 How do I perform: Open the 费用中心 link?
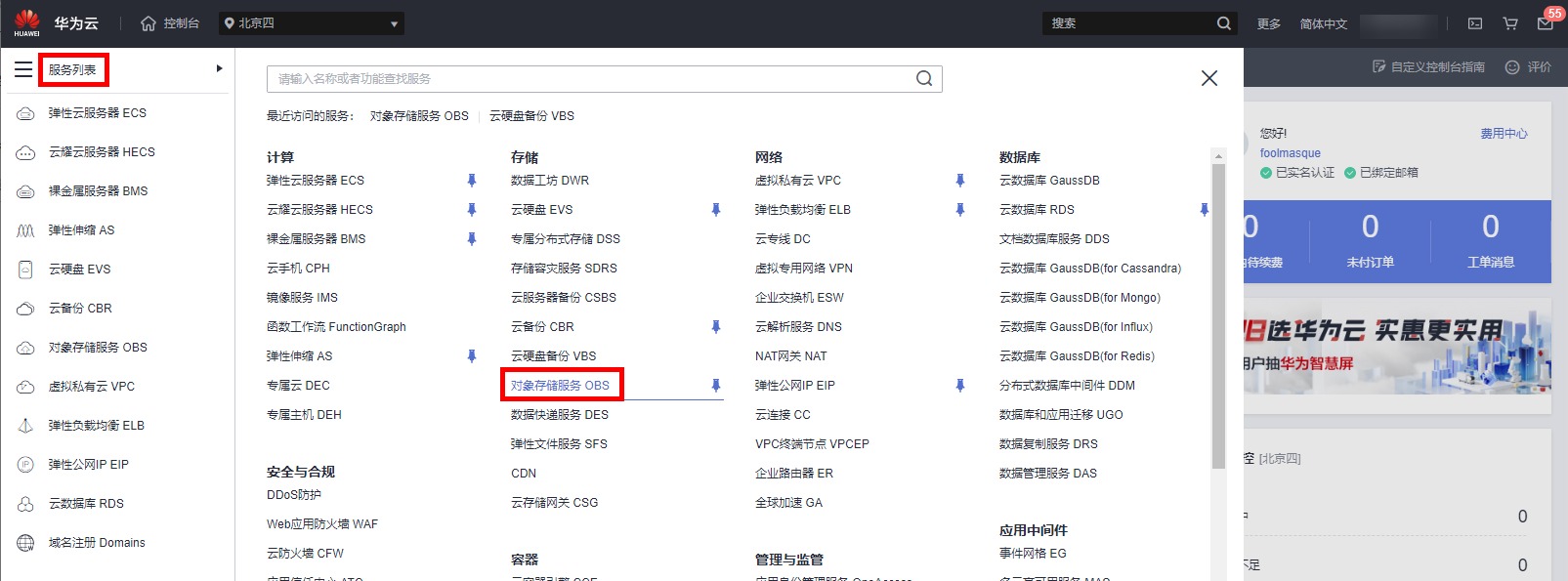[x=1503, y=134]
